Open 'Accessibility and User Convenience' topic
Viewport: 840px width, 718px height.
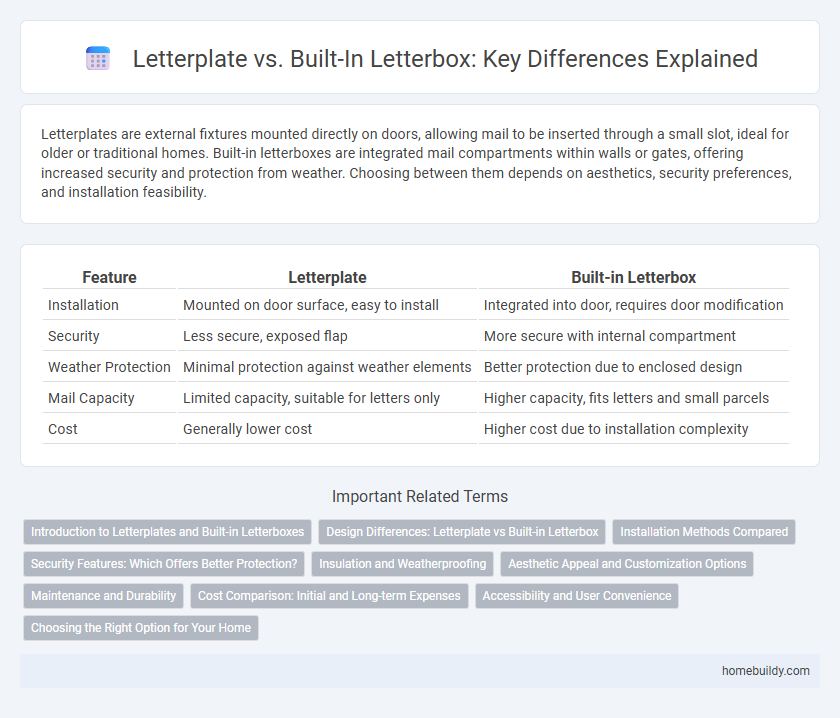[x=577, y=596]
